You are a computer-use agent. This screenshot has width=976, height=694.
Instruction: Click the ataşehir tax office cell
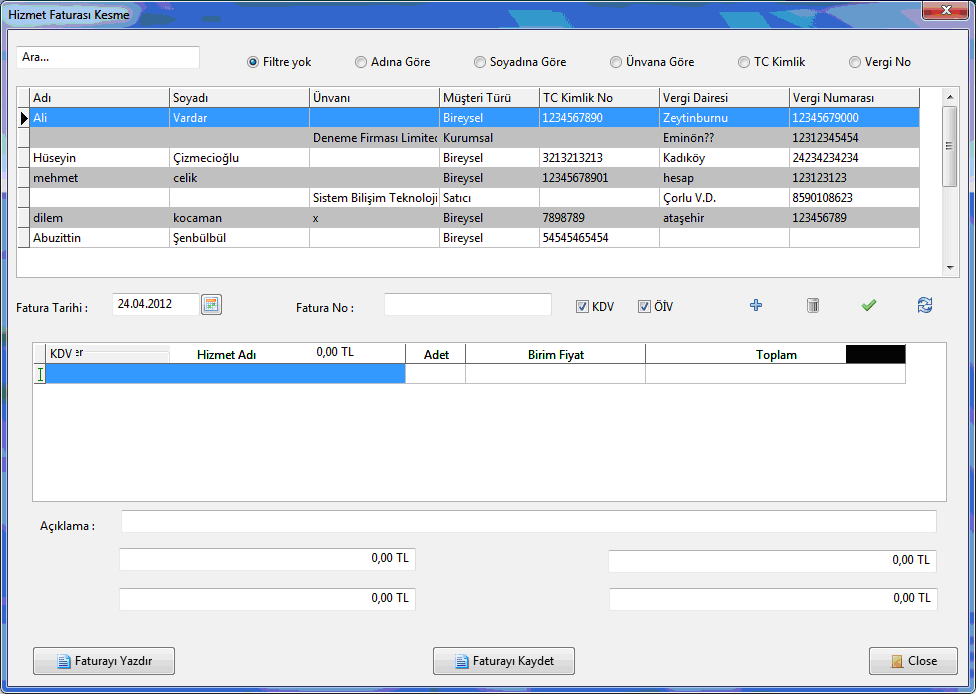725,217
